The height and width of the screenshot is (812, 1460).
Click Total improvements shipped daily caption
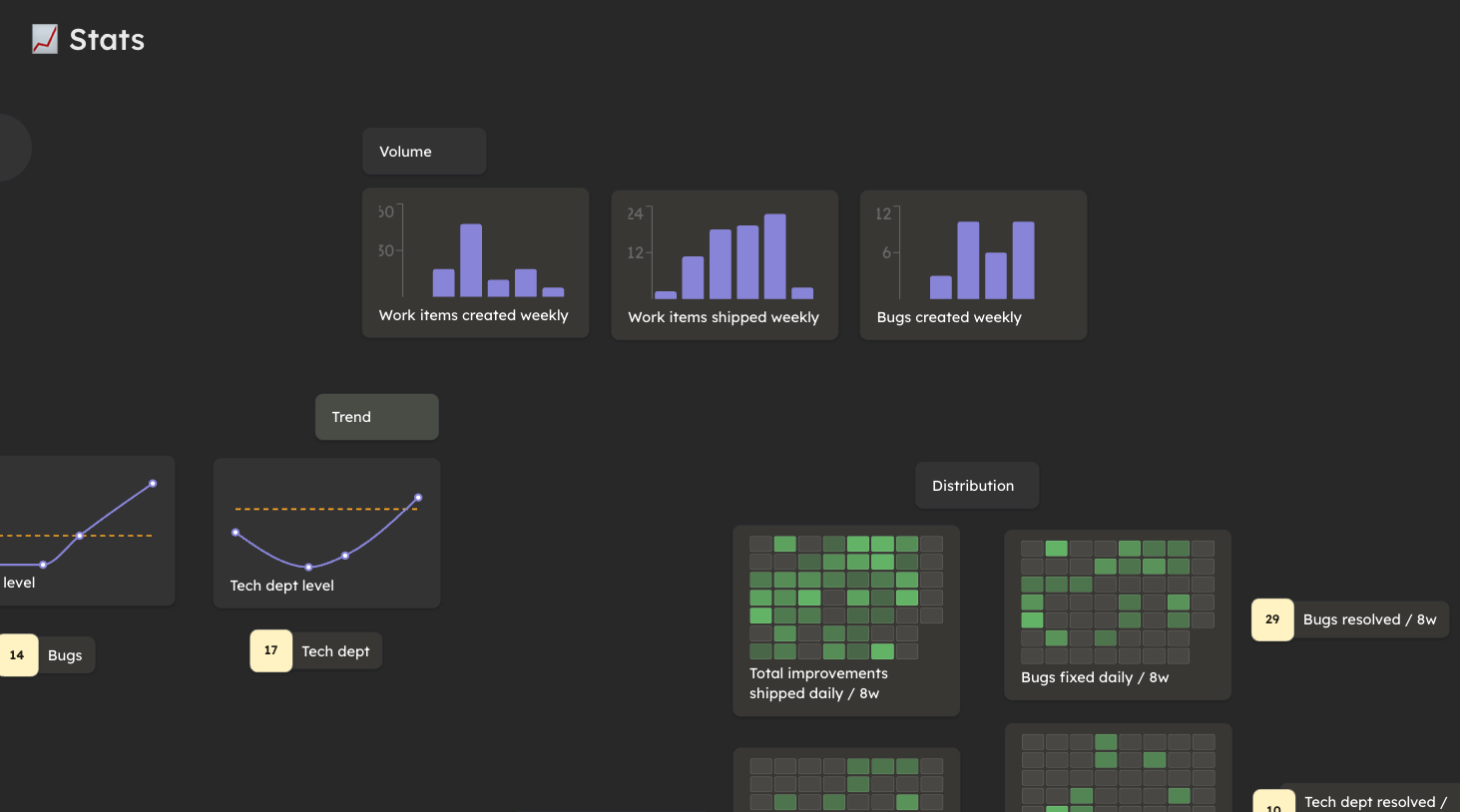pyautogui.click(x=818, y=683)
